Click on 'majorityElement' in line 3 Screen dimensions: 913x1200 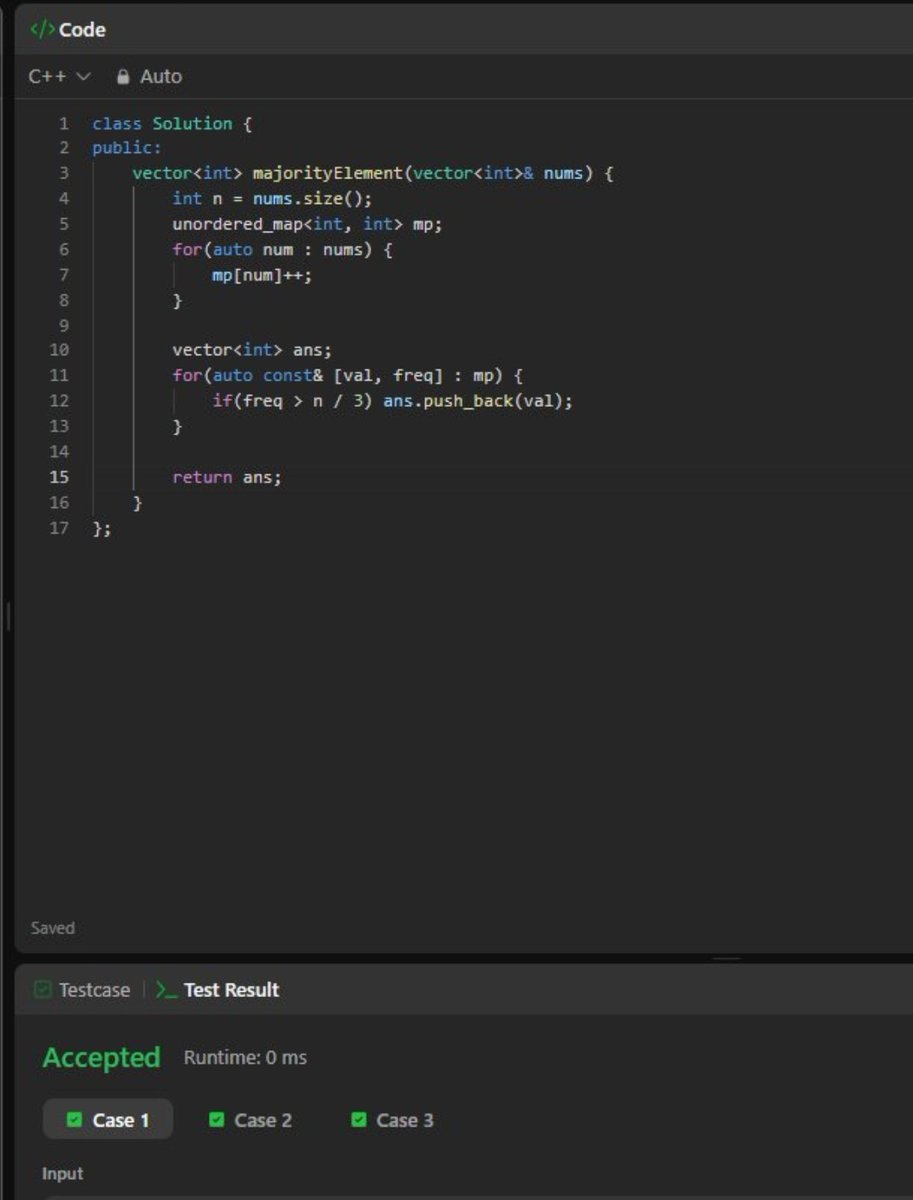tap(327, 174)
